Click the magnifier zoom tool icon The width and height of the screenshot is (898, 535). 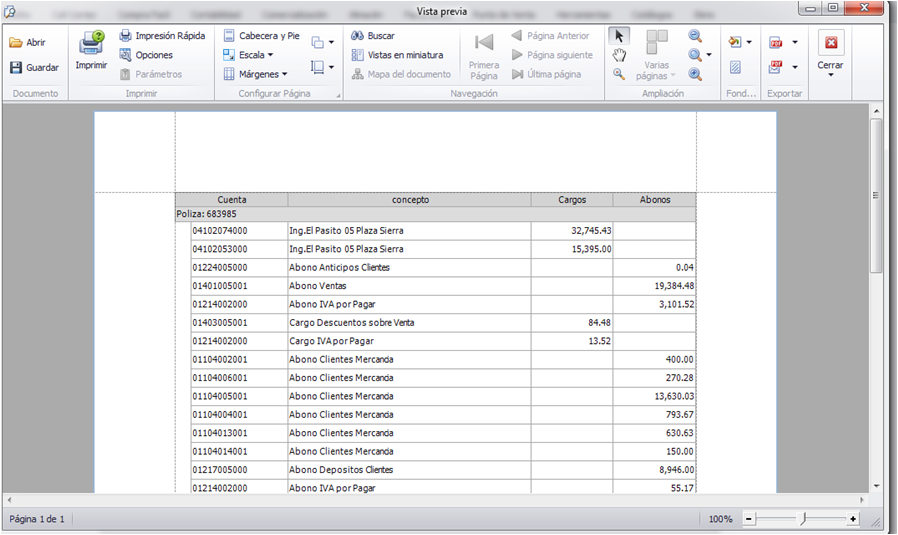coord(619,74)
